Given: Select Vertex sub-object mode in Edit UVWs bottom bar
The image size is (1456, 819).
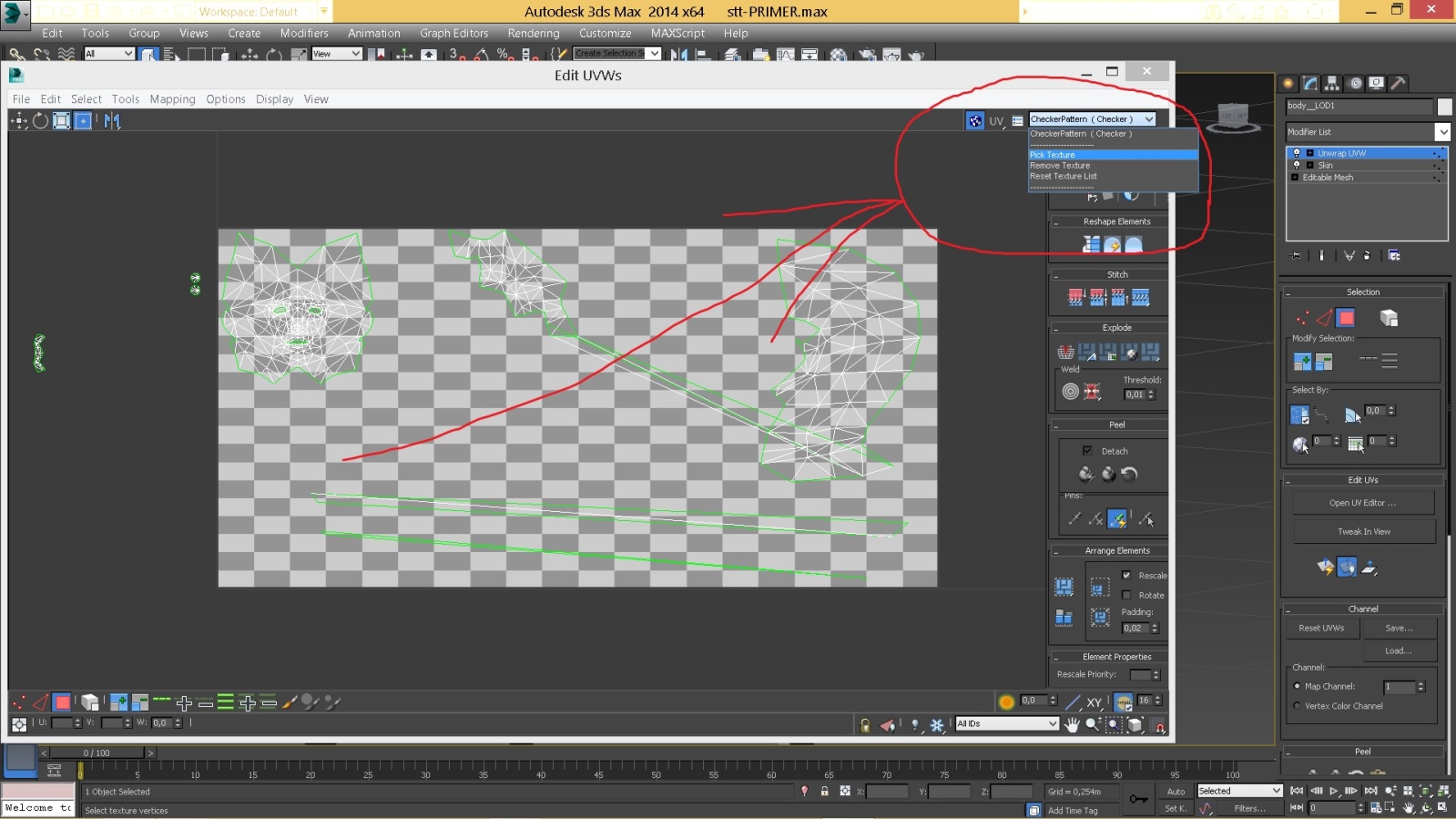Looking at the screenshot, I should tap(18, 702).
